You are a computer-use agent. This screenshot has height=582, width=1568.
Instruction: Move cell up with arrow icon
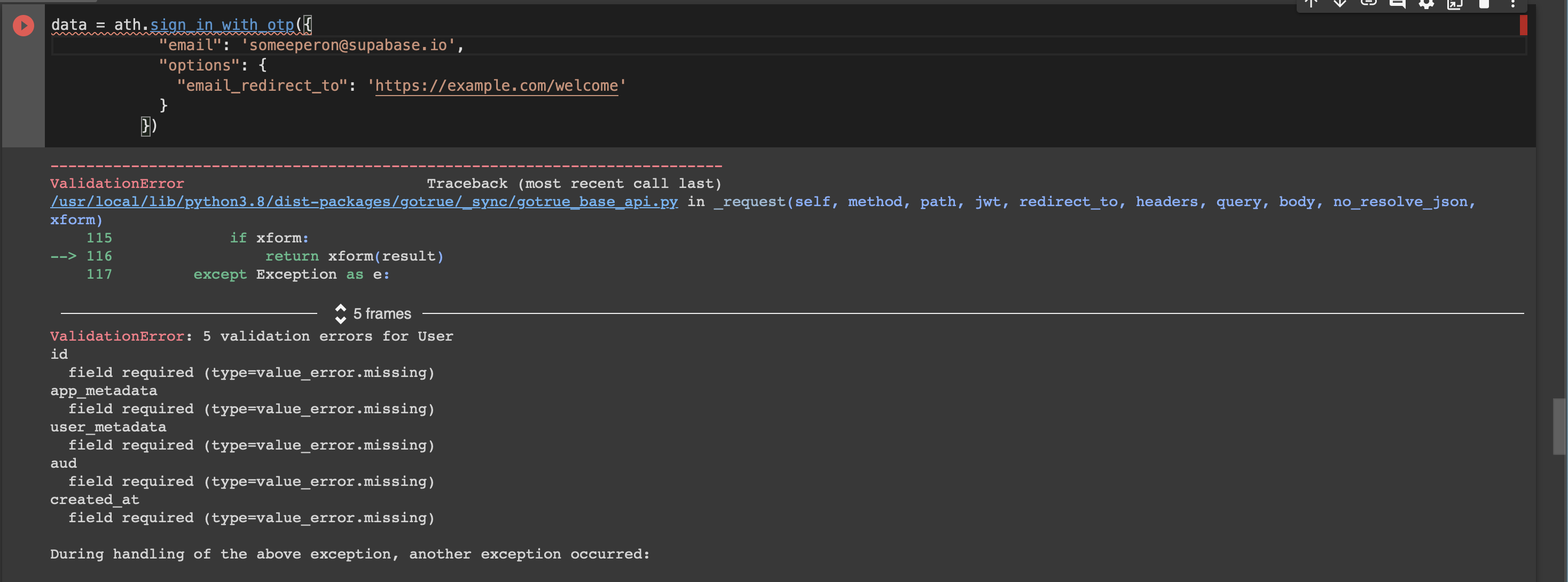click(1311, 4)
